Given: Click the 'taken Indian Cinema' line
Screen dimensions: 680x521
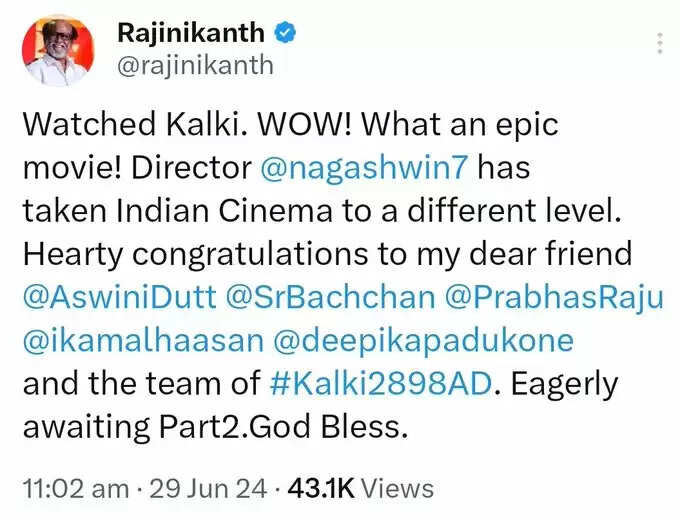Looking at the screenshot, I should point(322,210).
